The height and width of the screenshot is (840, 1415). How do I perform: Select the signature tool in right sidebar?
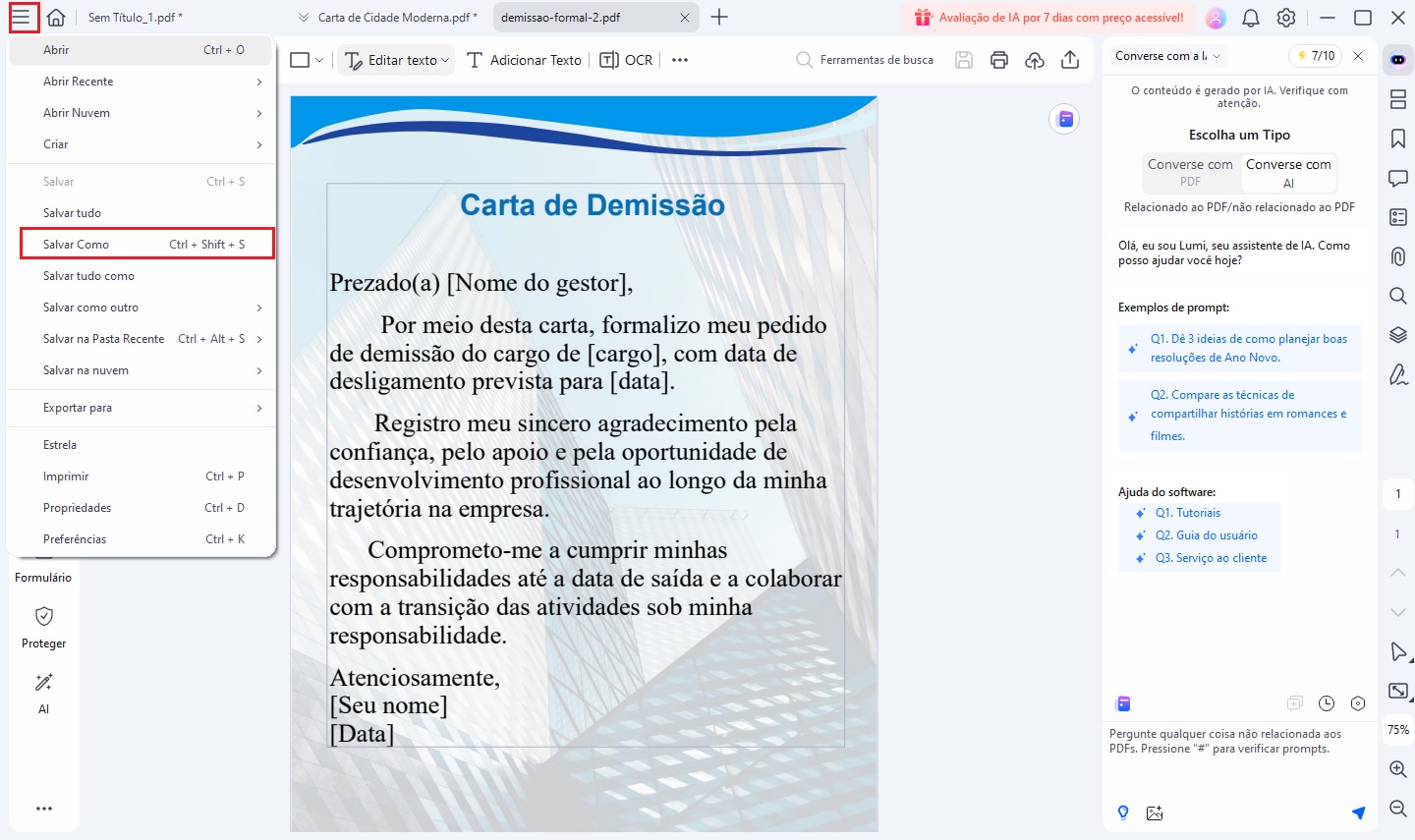[1397, 374]
